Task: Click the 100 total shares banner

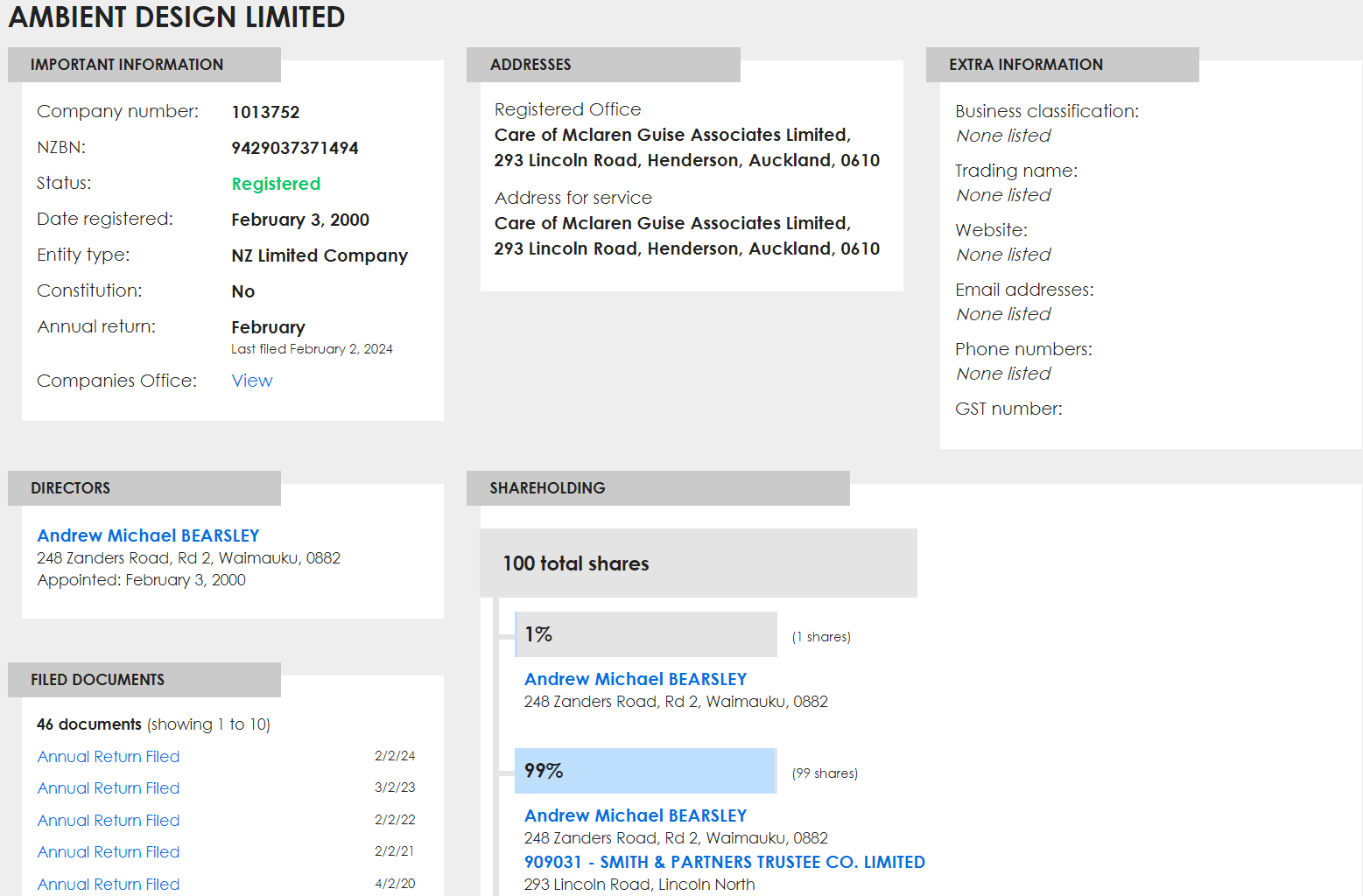Action: (698, 563)
